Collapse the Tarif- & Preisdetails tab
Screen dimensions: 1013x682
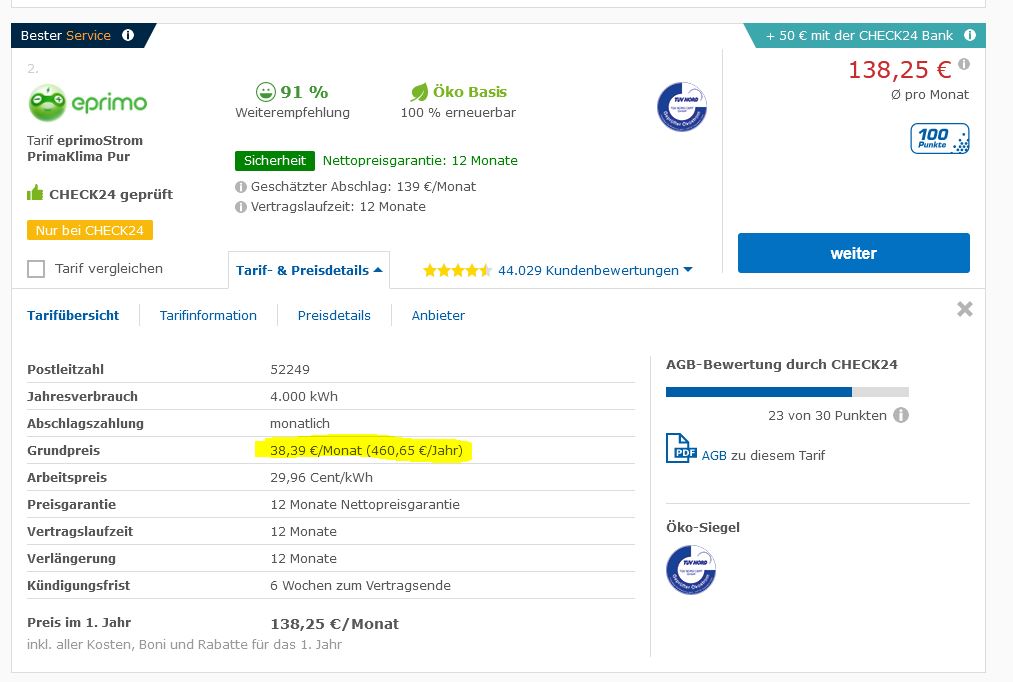tap(309, 270)
